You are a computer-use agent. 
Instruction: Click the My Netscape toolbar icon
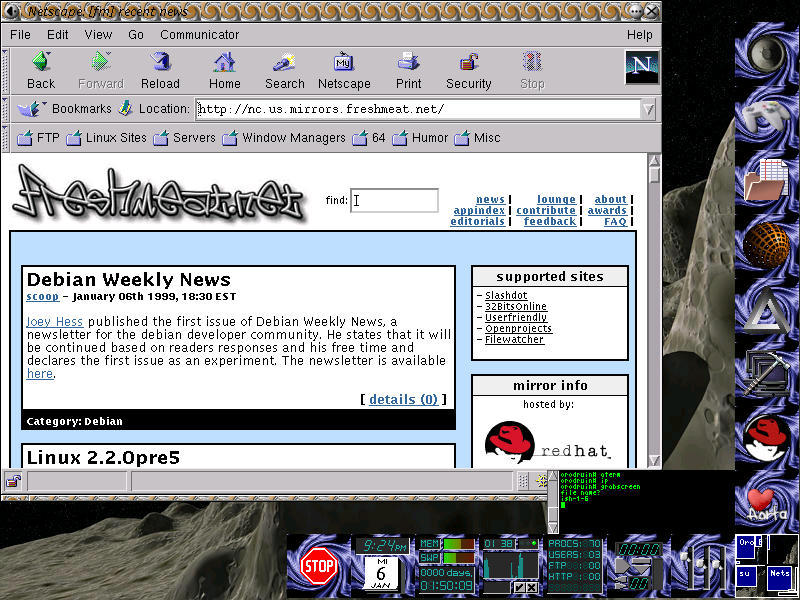(x=344, y=63)
